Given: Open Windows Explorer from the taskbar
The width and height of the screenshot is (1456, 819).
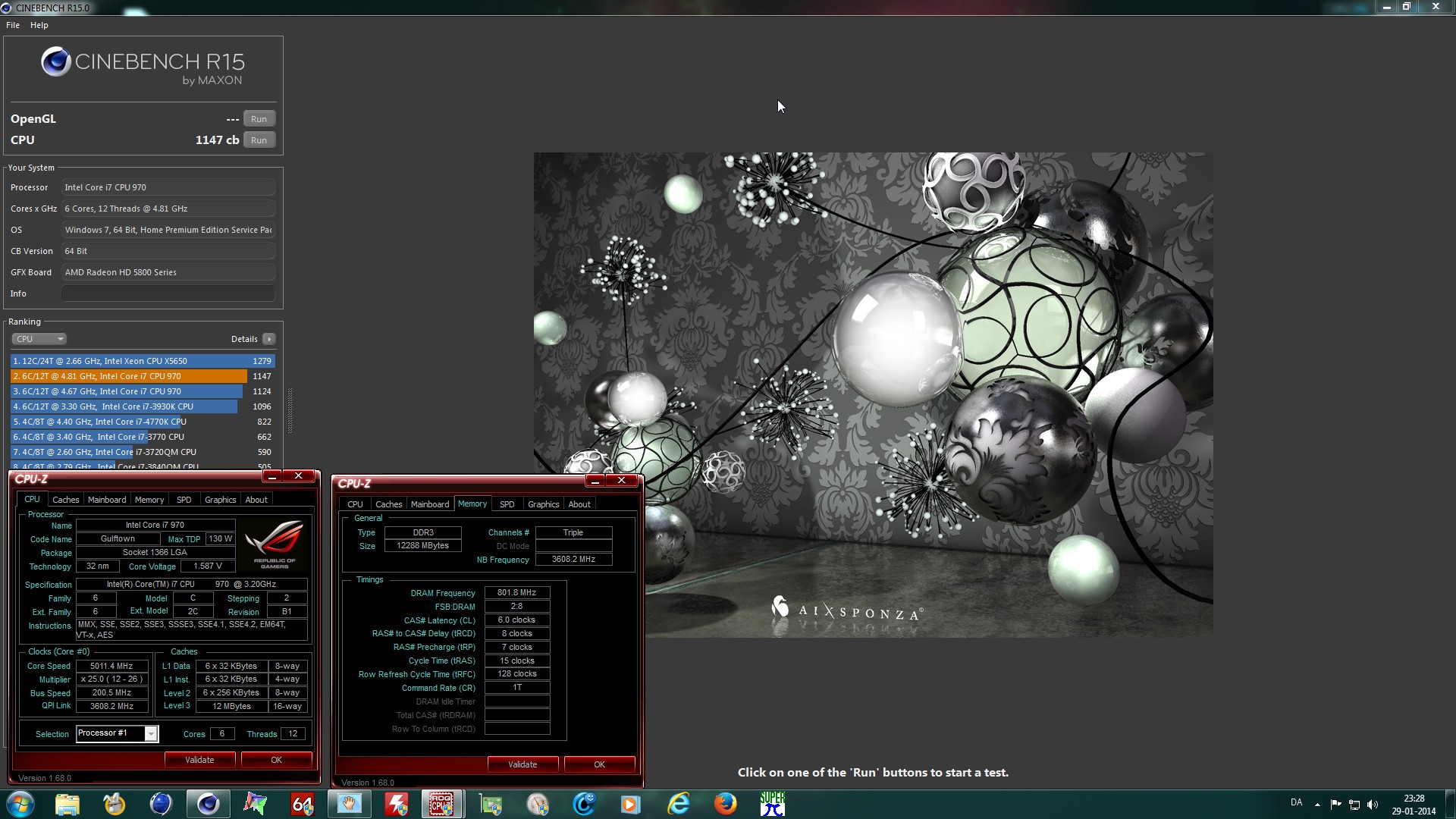Looking at the screenshot, I should click(x=67, y=804).
